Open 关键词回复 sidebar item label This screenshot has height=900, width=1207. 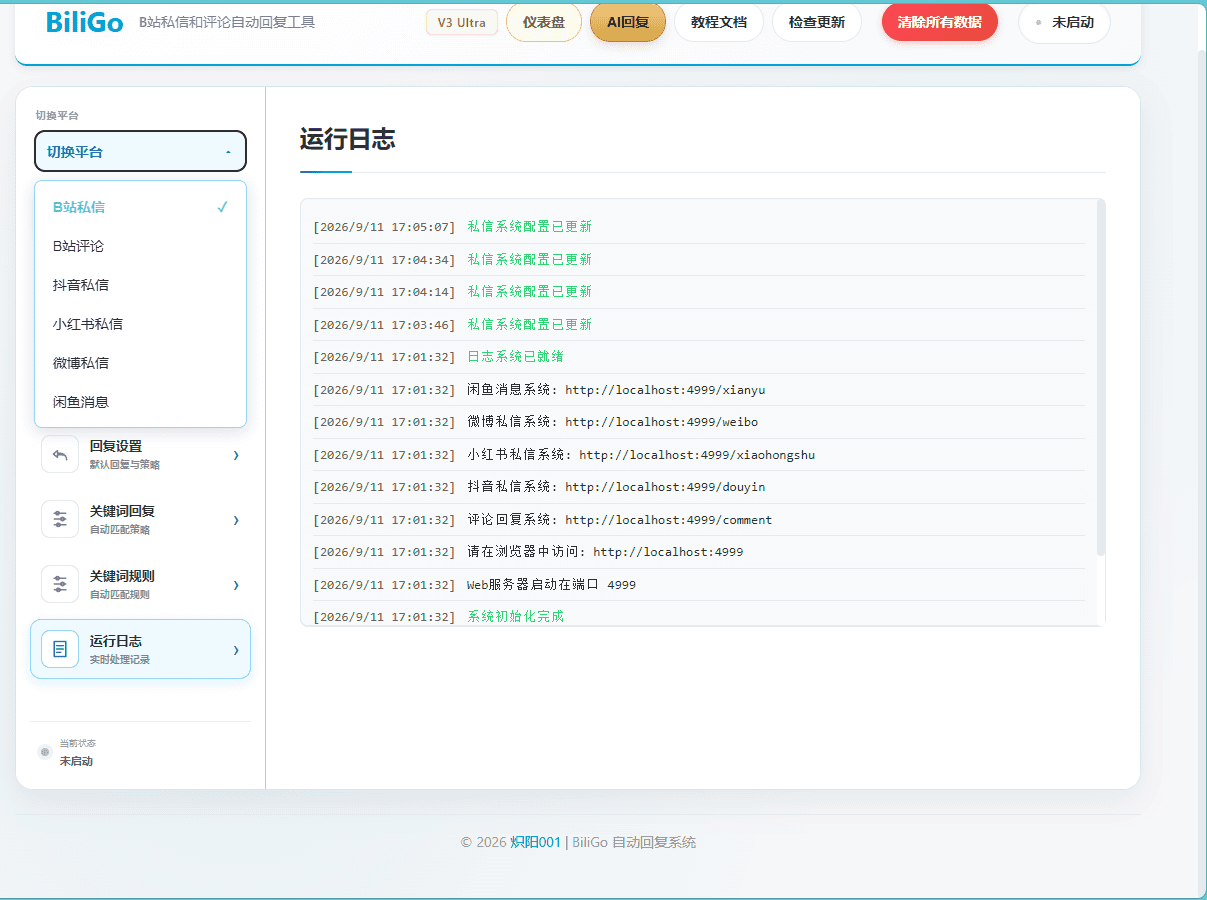(x=122, y=511)
